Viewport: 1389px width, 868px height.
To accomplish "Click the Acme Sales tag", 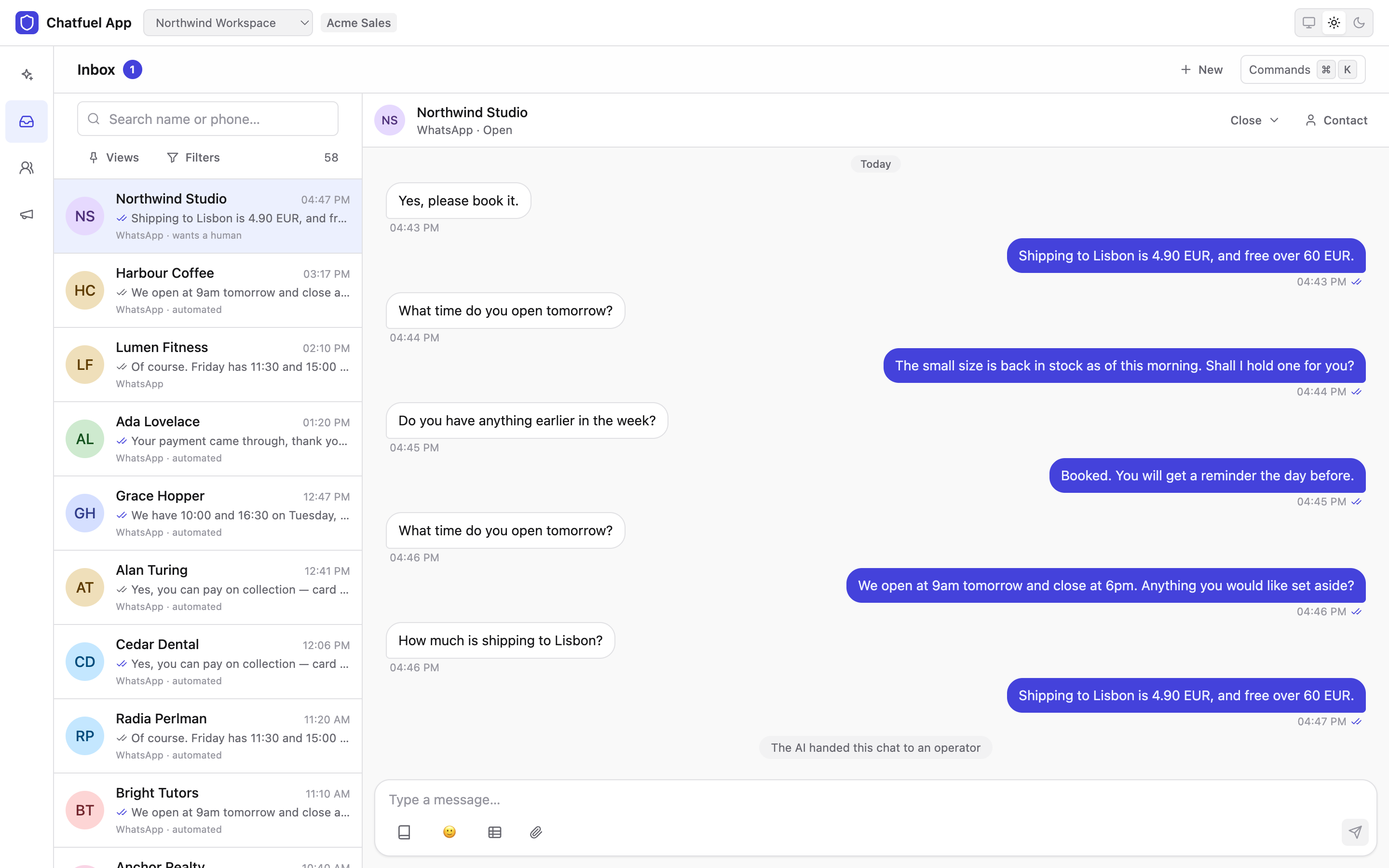I will pos(359,23).
